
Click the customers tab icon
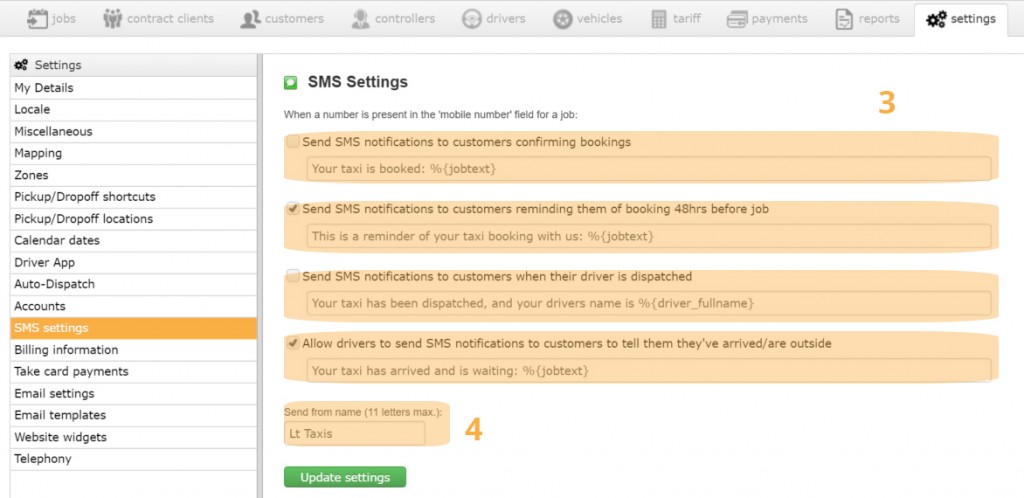tap(250, 20)
